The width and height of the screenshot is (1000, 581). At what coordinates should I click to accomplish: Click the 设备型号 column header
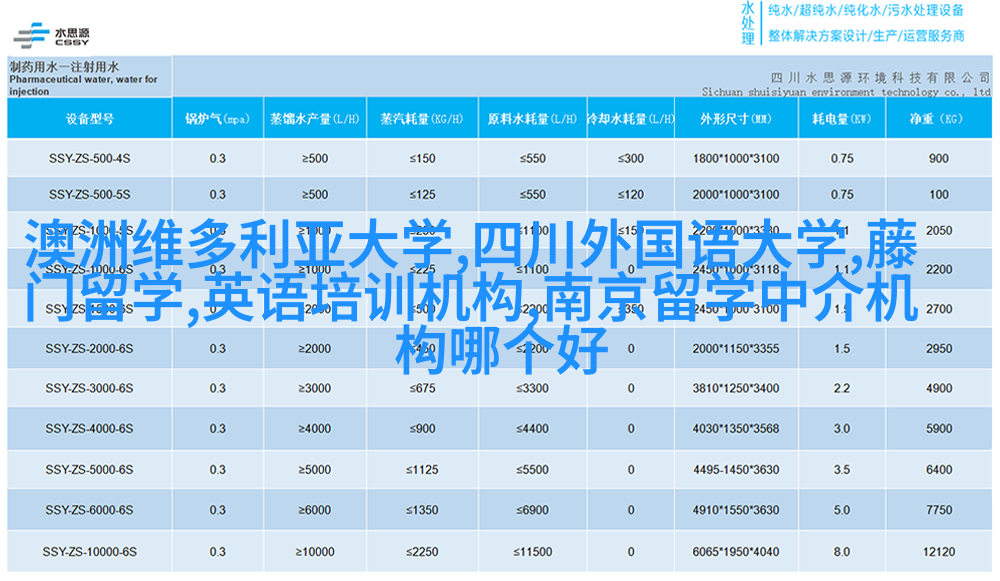tap(89, 119)
